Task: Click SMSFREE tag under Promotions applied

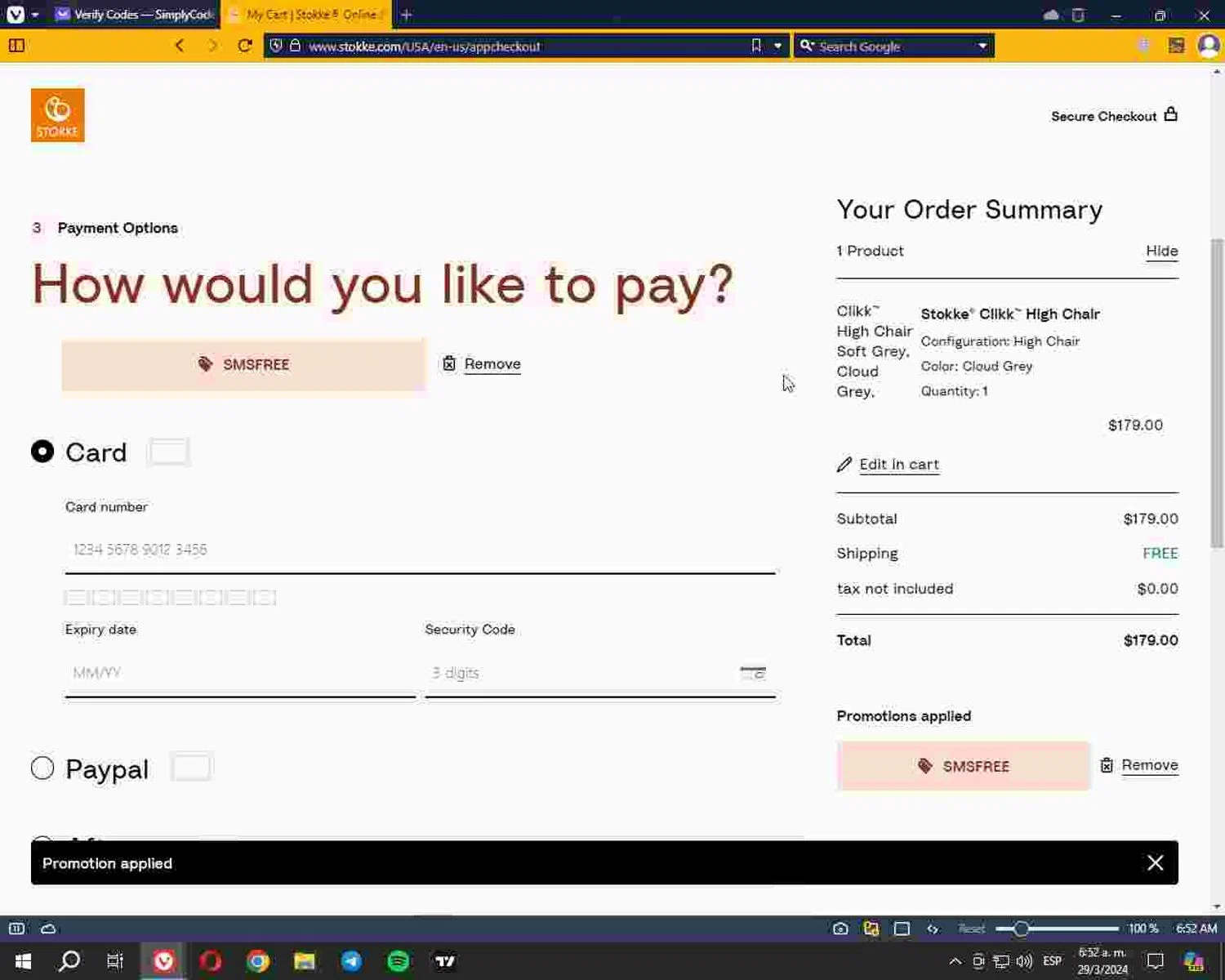Action: pos(963,766)
